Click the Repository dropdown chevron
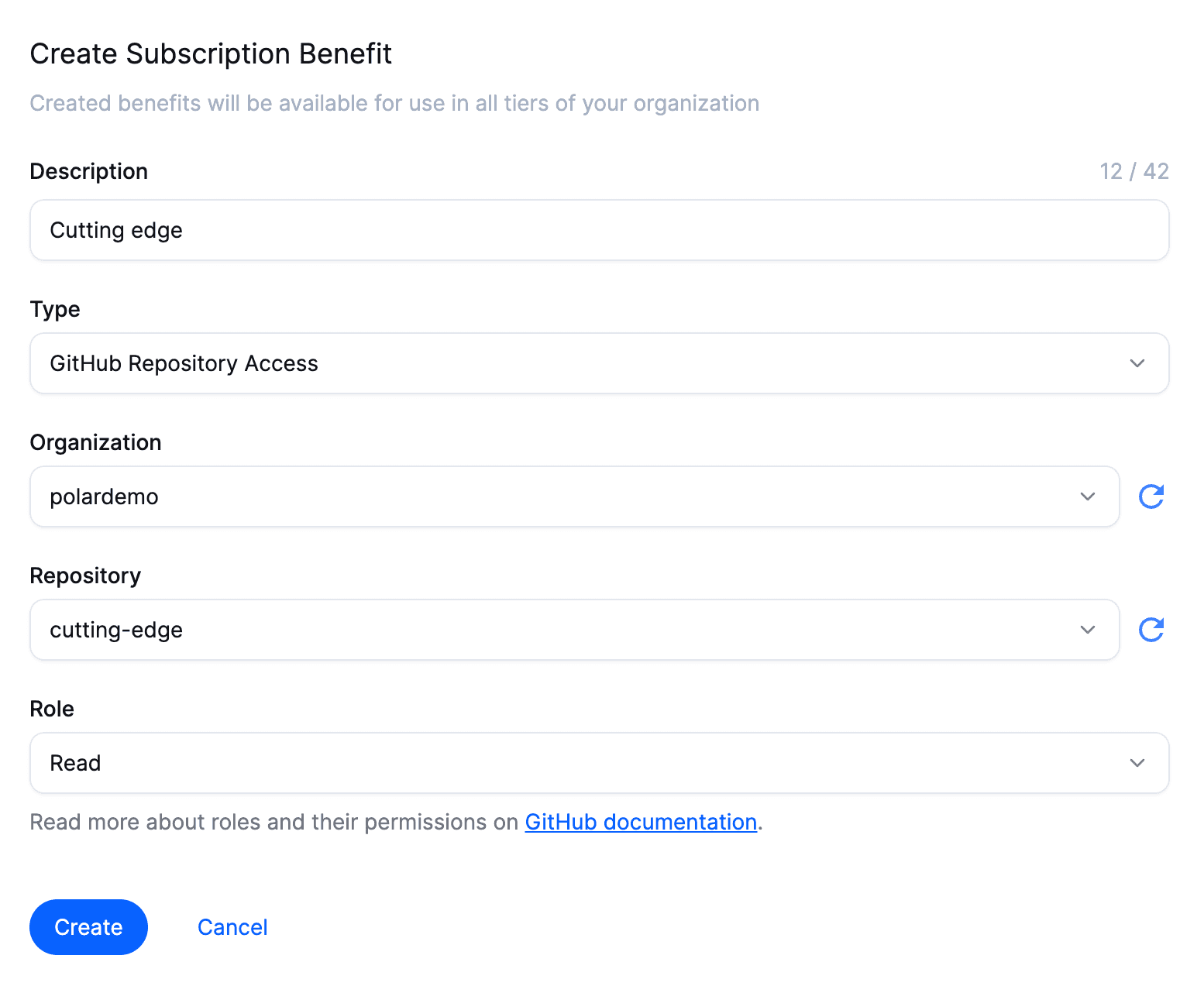 coord(1088,630)
